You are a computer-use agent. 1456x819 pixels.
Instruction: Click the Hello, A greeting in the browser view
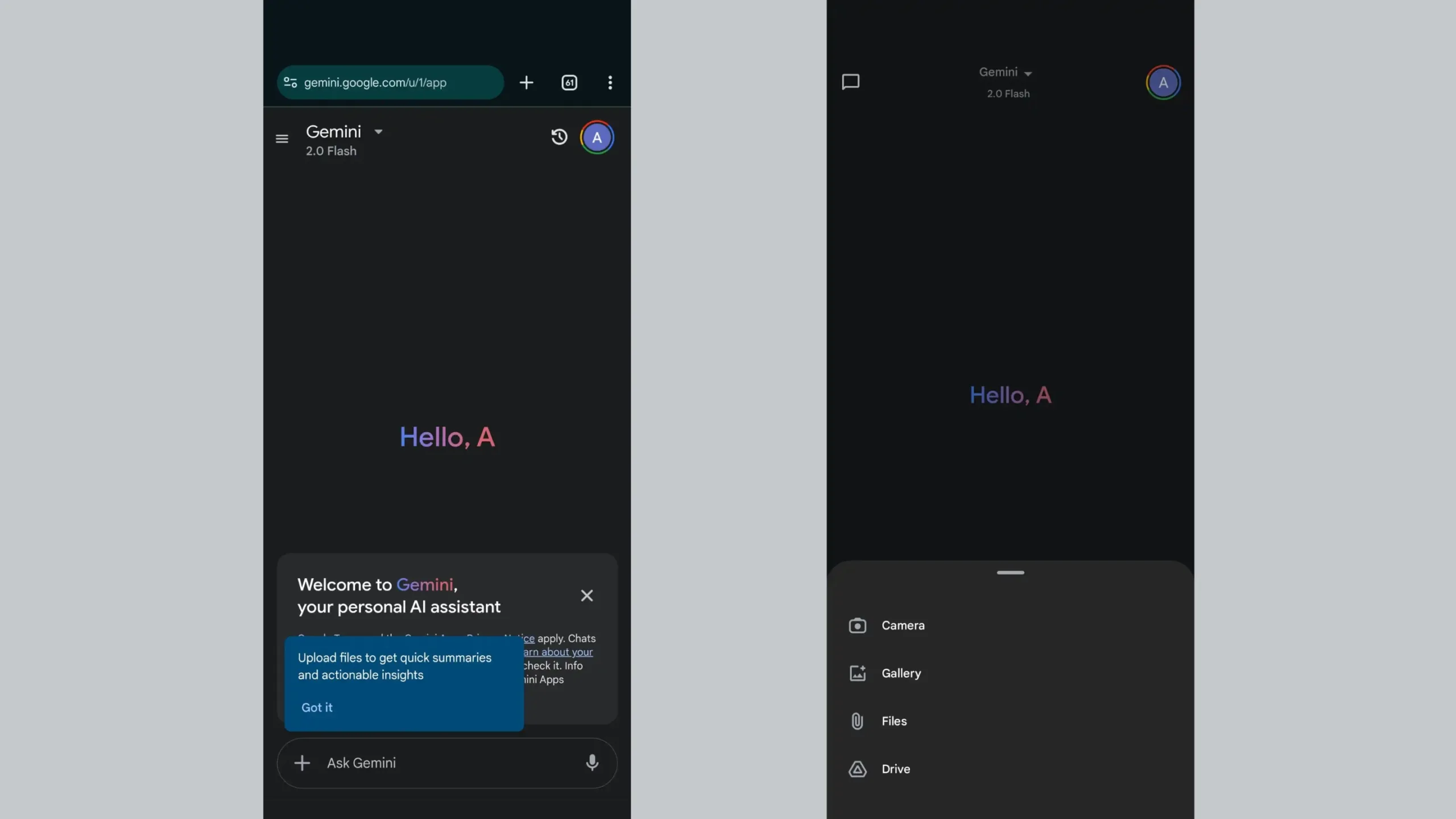447,437
